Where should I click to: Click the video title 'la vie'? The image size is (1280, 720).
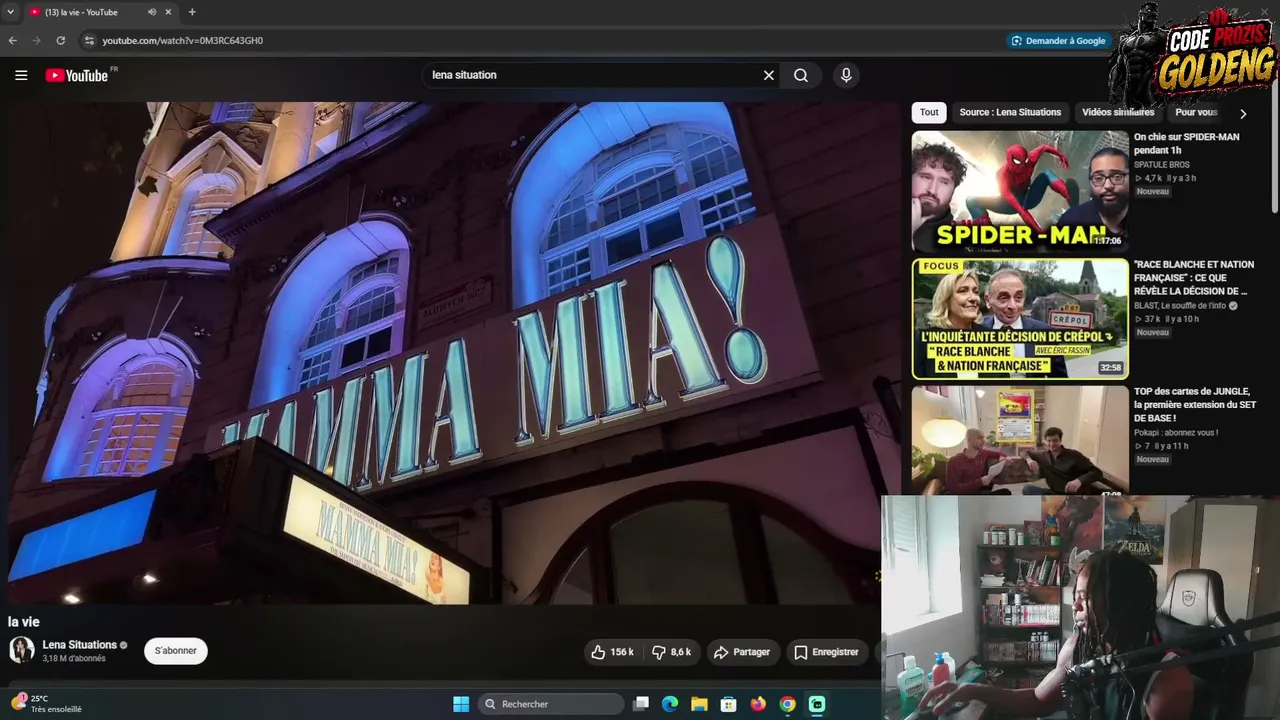pos(24,622)
